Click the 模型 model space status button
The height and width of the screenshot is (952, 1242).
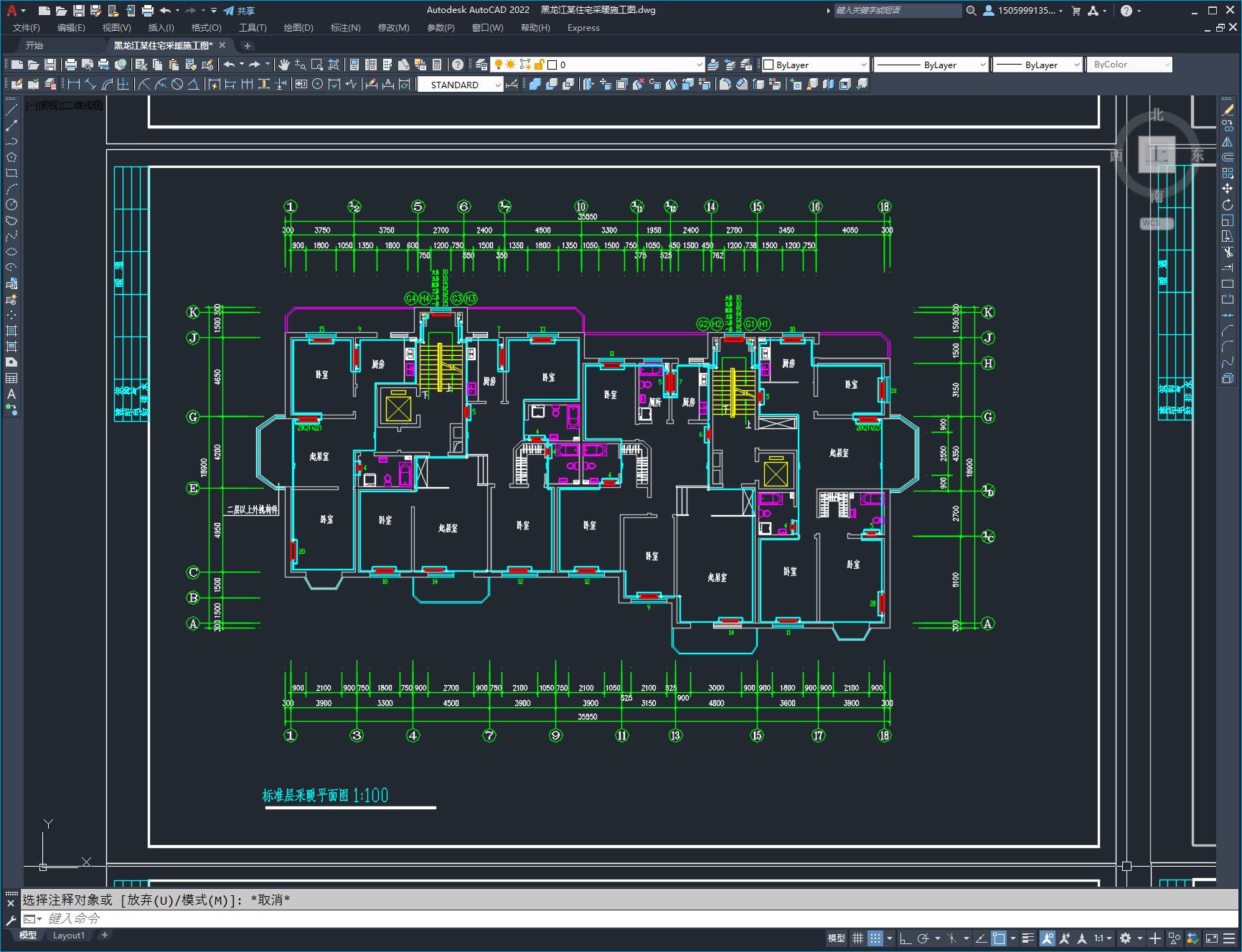pyautogui.click(x=837, y=938)
